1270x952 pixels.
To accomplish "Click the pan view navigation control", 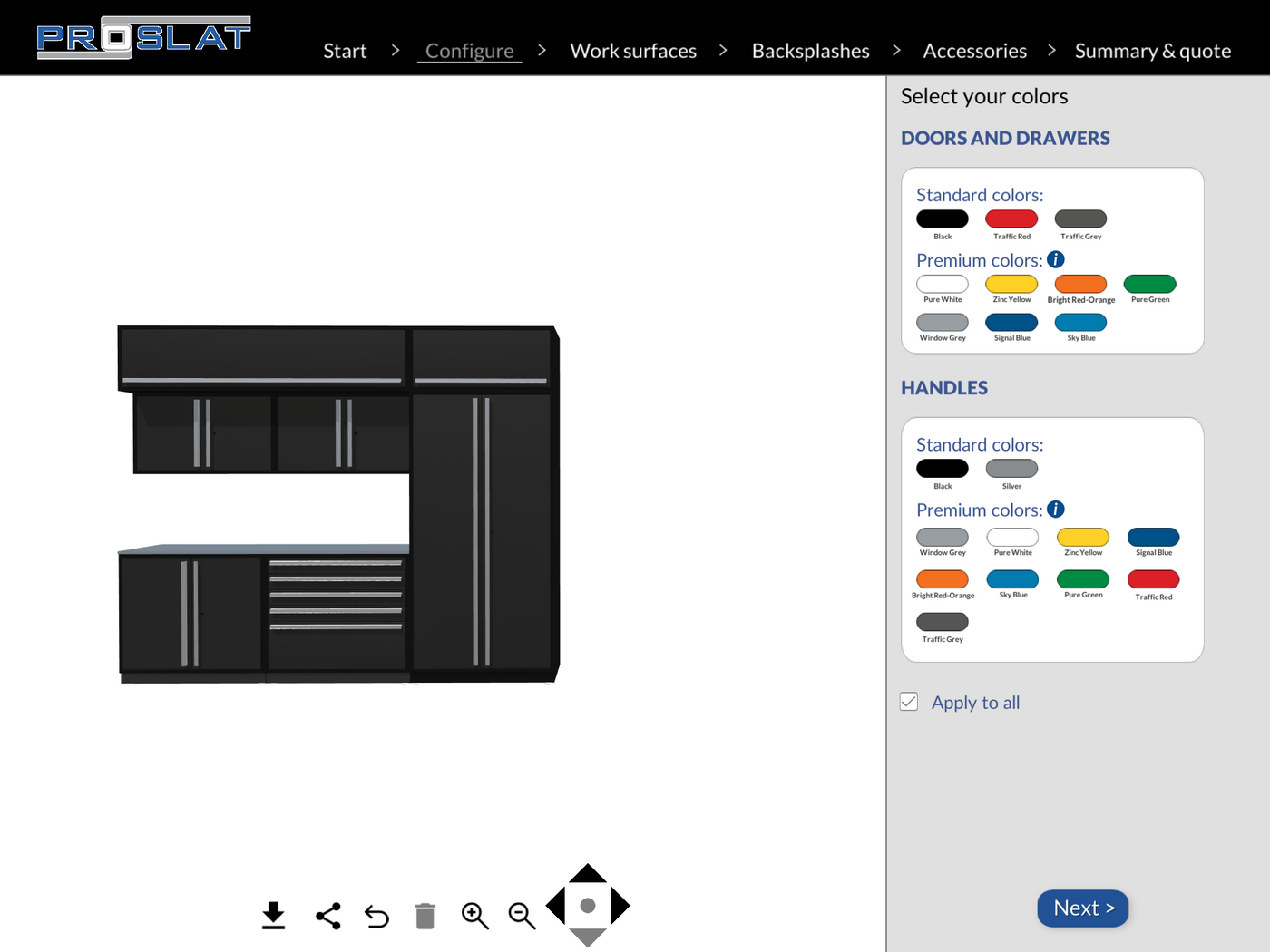I will (587, 904).
